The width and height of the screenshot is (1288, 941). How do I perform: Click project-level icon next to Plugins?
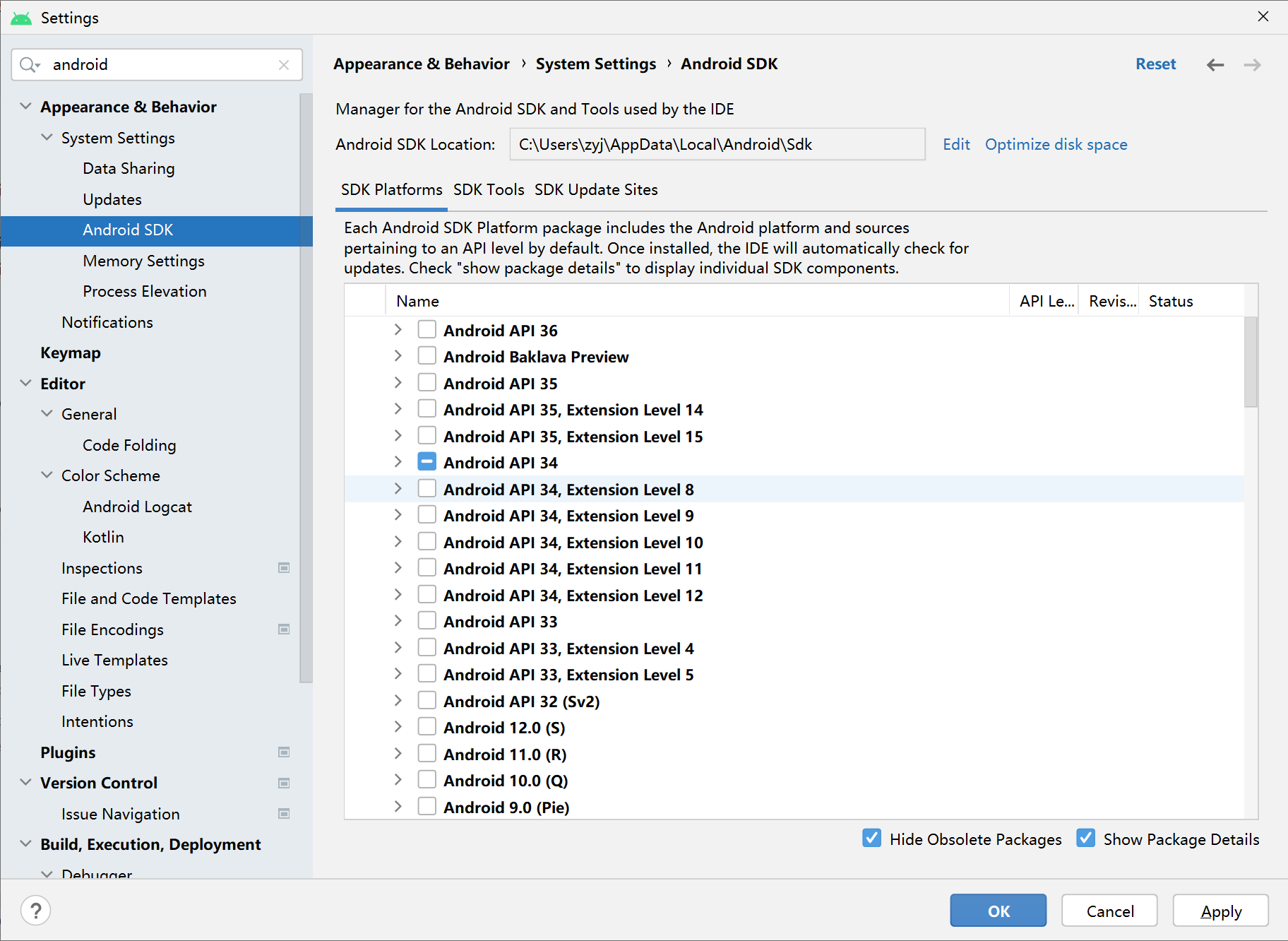click(284, 752)
